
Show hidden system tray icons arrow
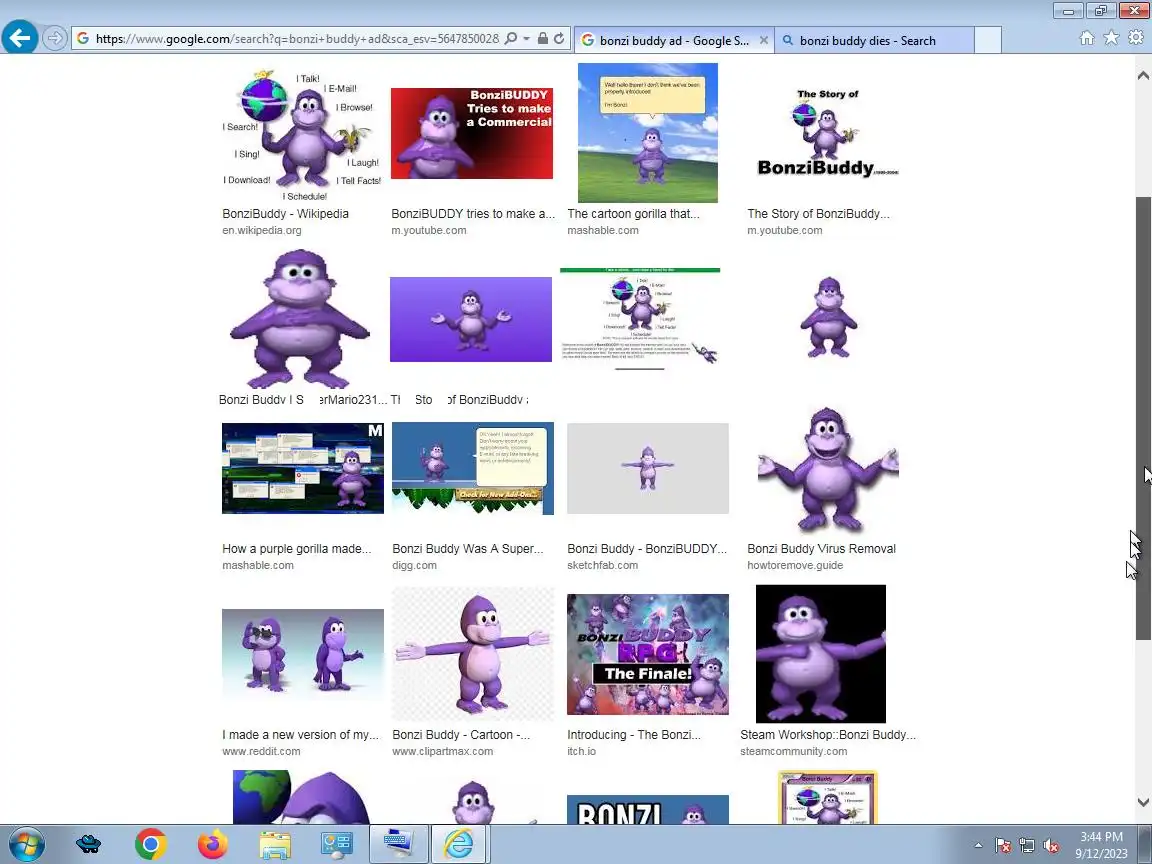pos(978,846)
